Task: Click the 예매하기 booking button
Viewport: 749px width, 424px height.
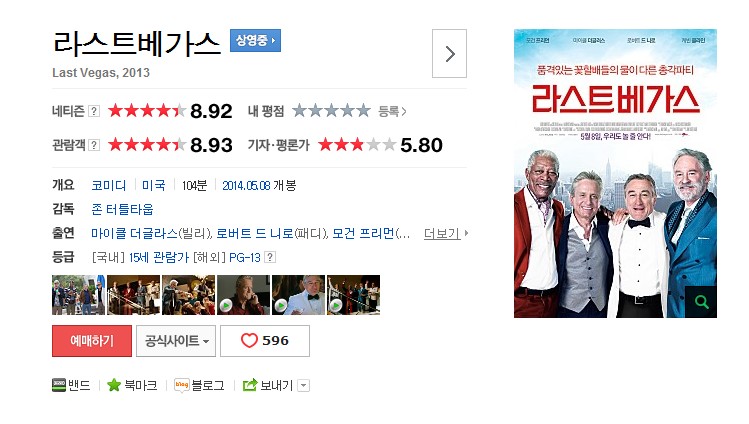Action: 92,341
